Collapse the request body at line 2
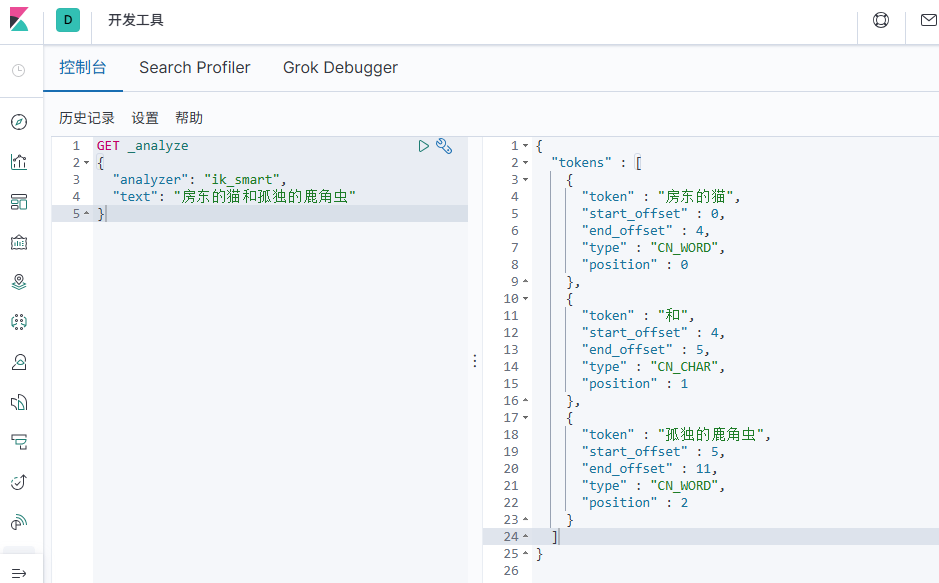The height and width of the screenshot is (583, 939). pyautogui.click(x=87, y=163)
